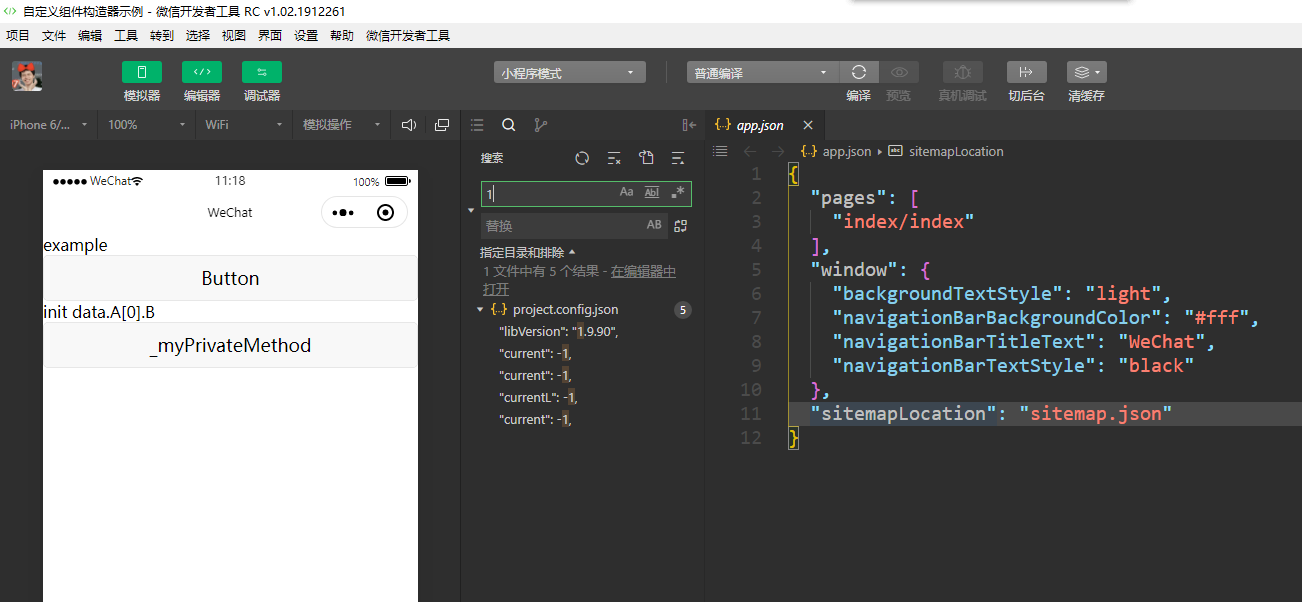Toggle the simulator (模拟器) panel
Image resolution: width=1302 pixels, height=602 pixels.
coord(142,72)
